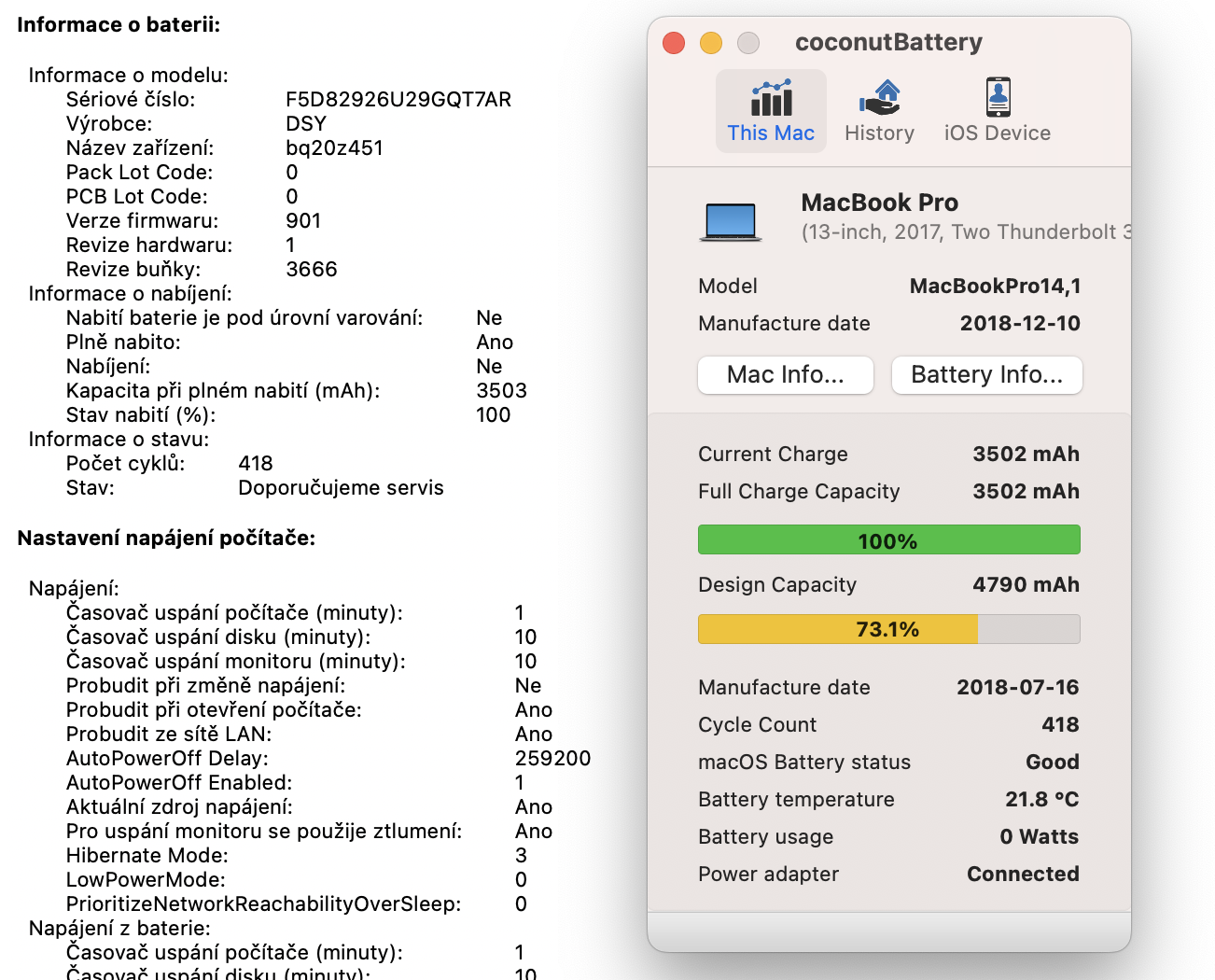1215x980 pixels.
Task: Click the Napájení z baterie section label
Action: click(119, 929)
